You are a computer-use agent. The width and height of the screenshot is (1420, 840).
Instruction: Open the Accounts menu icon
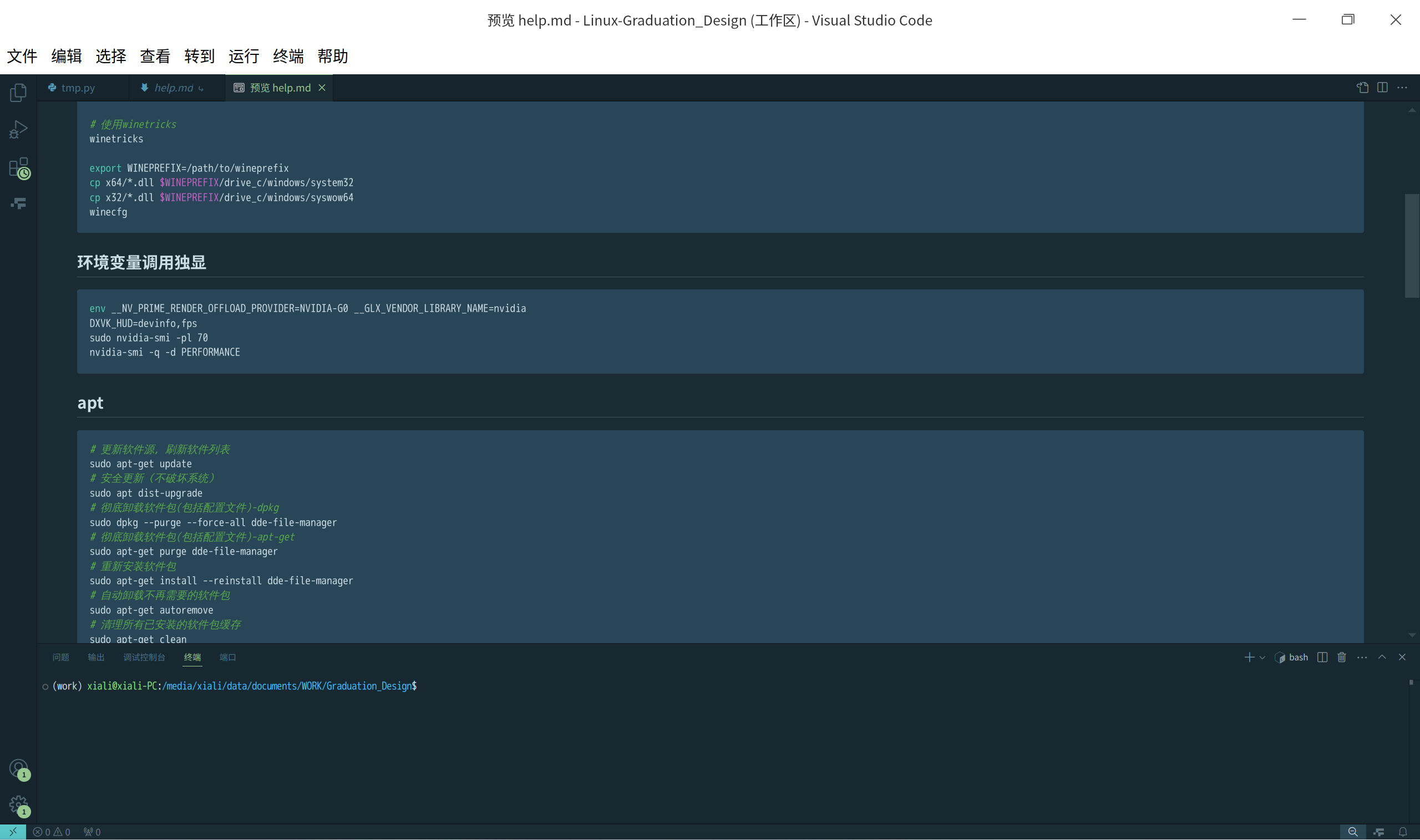pyautogui.click(x=19, y=769)
